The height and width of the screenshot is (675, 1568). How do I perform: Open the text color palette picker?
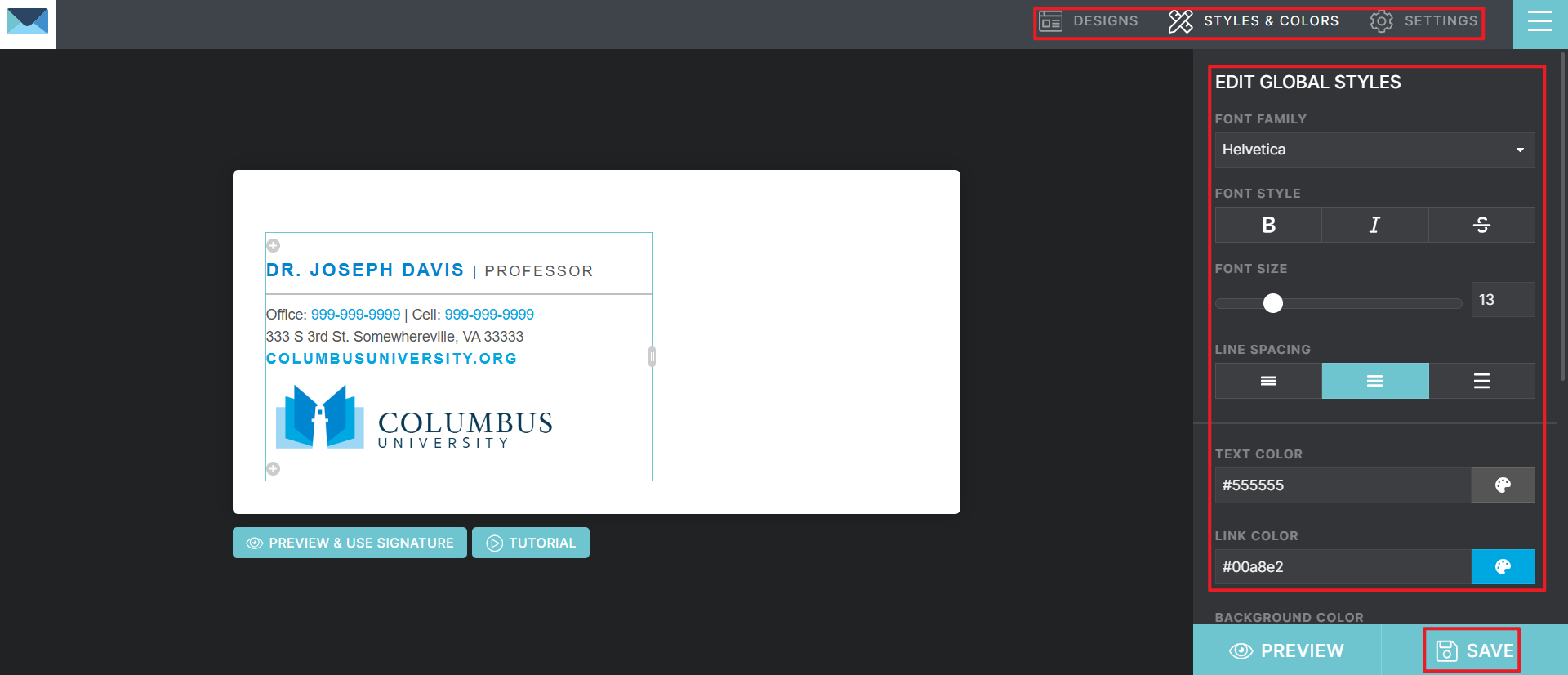tap(1503, 485)
